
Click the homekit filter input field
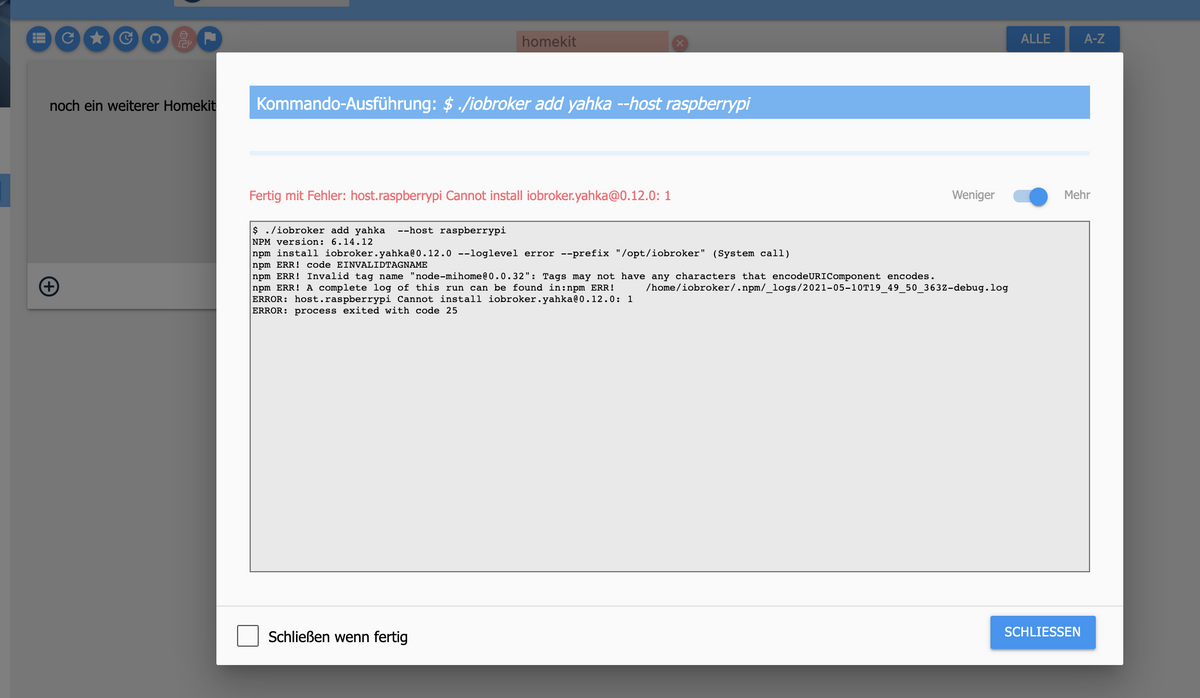pos(592,42)
